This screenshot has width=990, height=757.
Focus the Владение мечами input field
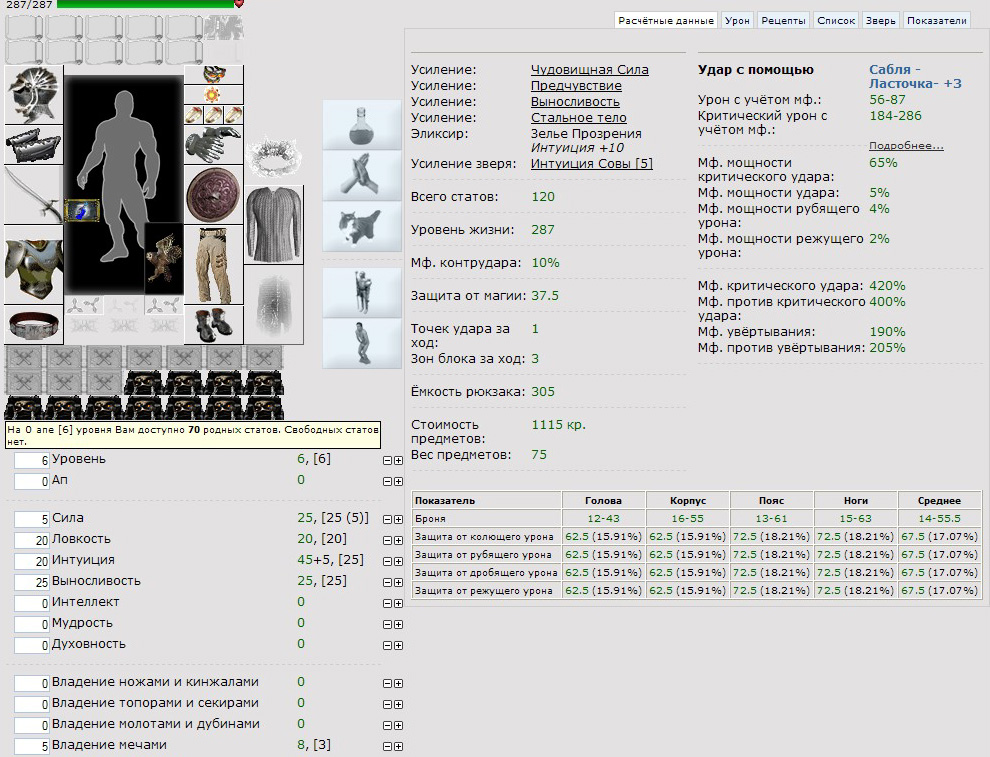click(32, 746)
